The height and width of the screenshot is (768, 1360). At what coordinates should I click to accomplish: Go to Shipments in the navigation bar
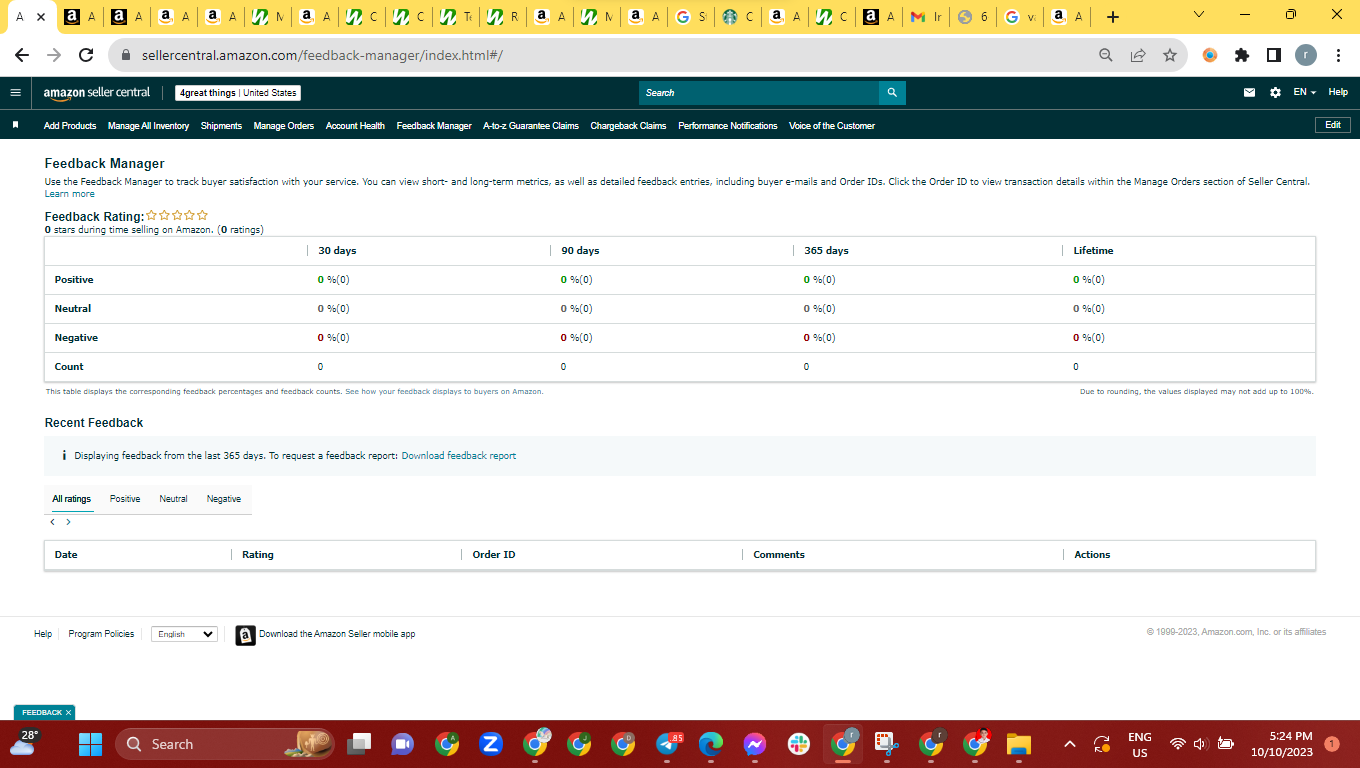click(x=221, y=126)
